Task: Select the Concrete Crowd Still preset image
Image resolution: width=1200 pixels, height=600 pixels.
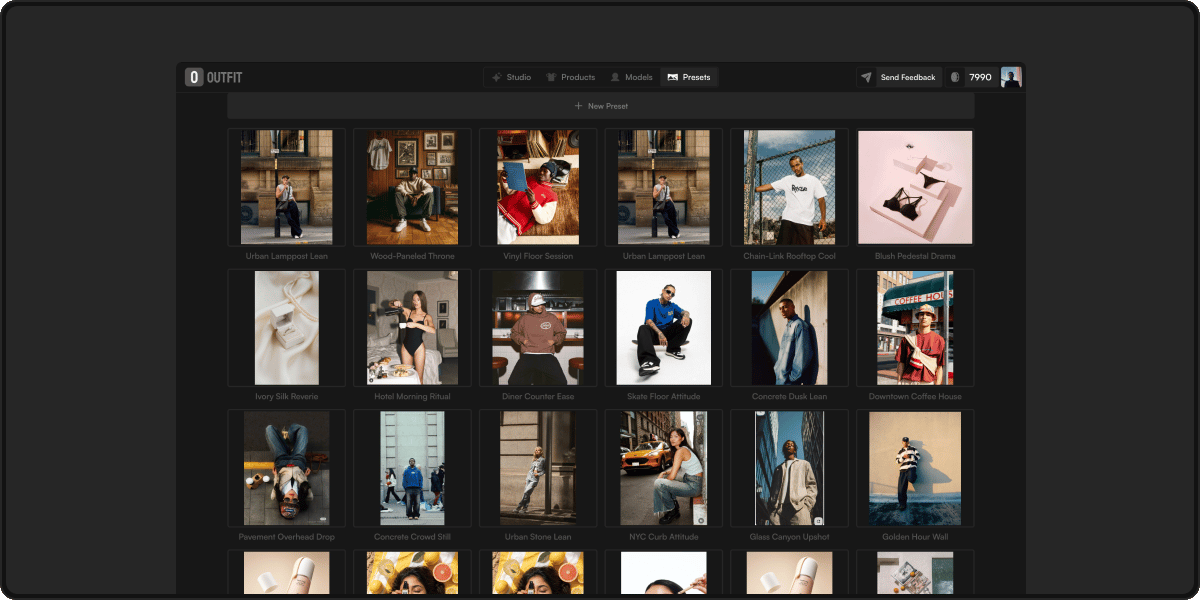Action: pos(412,468)
